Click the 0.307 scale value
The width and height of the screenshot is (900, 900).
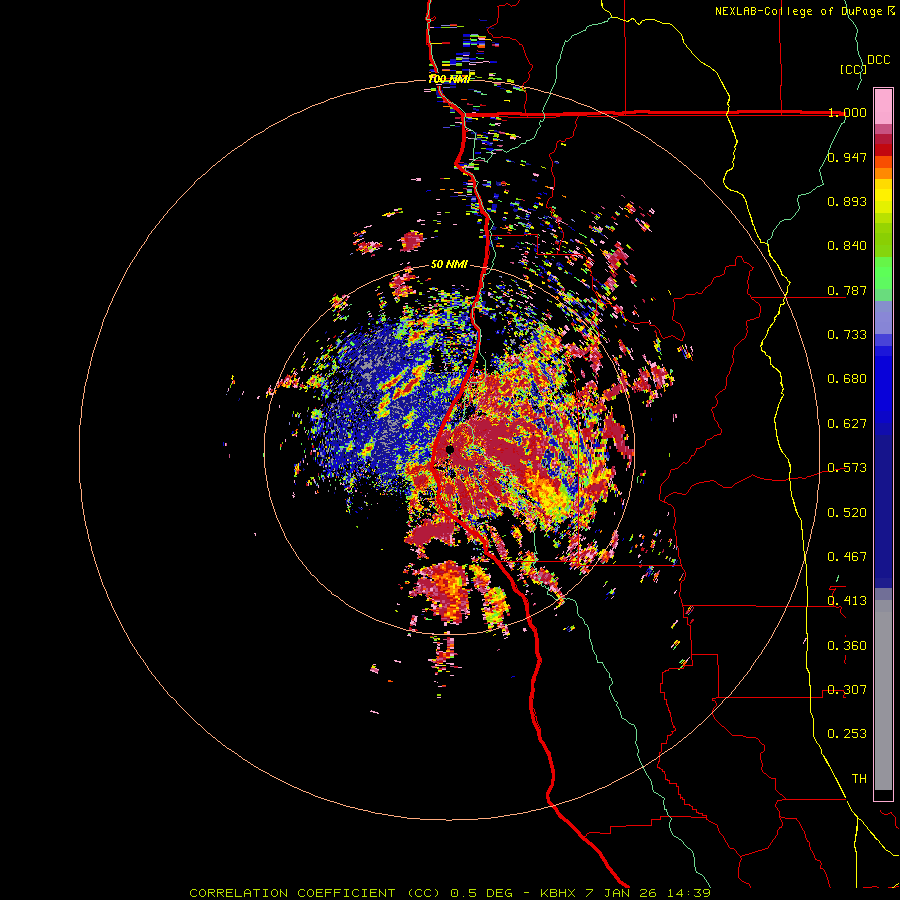(847, 690)
